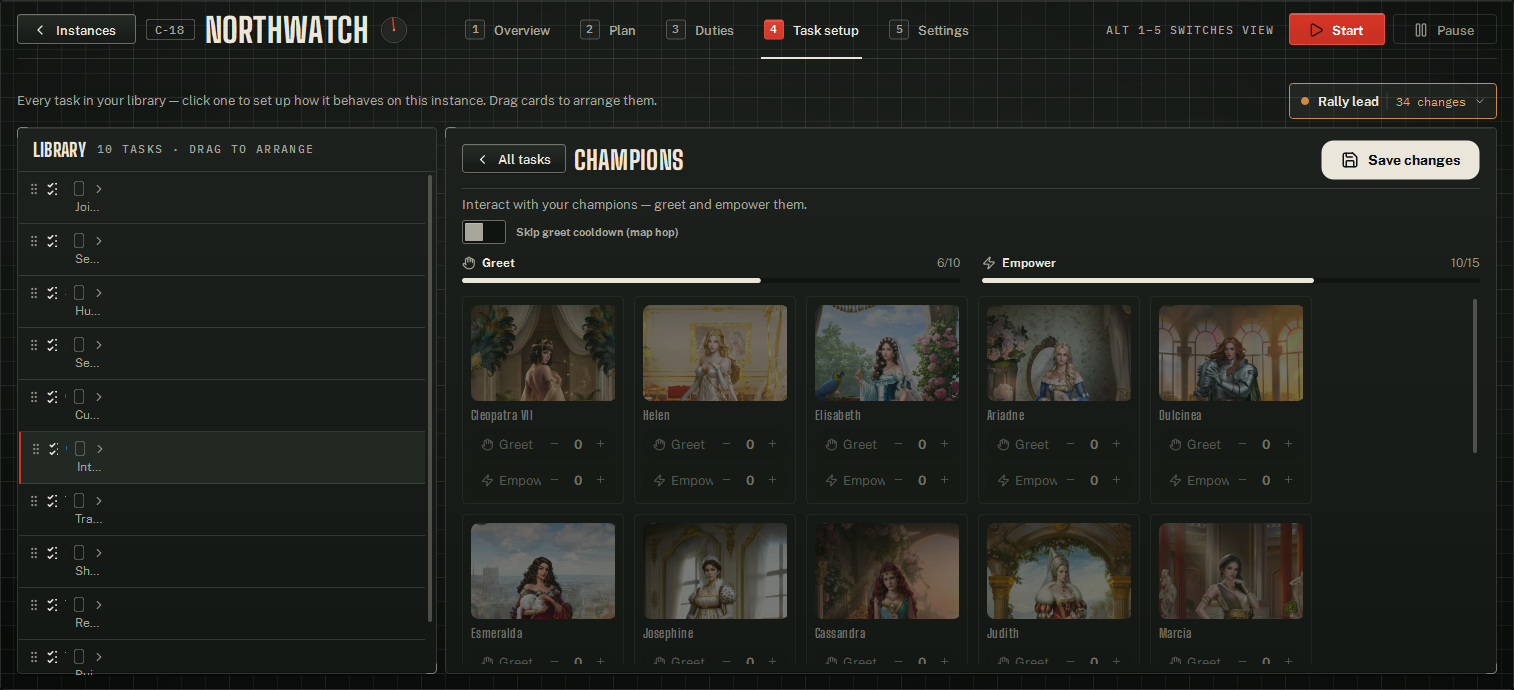This screenshot has width=1514, height=690.
Task: Click the hand icon beside the Greet progress label
Action: pyautogui.click(x=469, y=263)
